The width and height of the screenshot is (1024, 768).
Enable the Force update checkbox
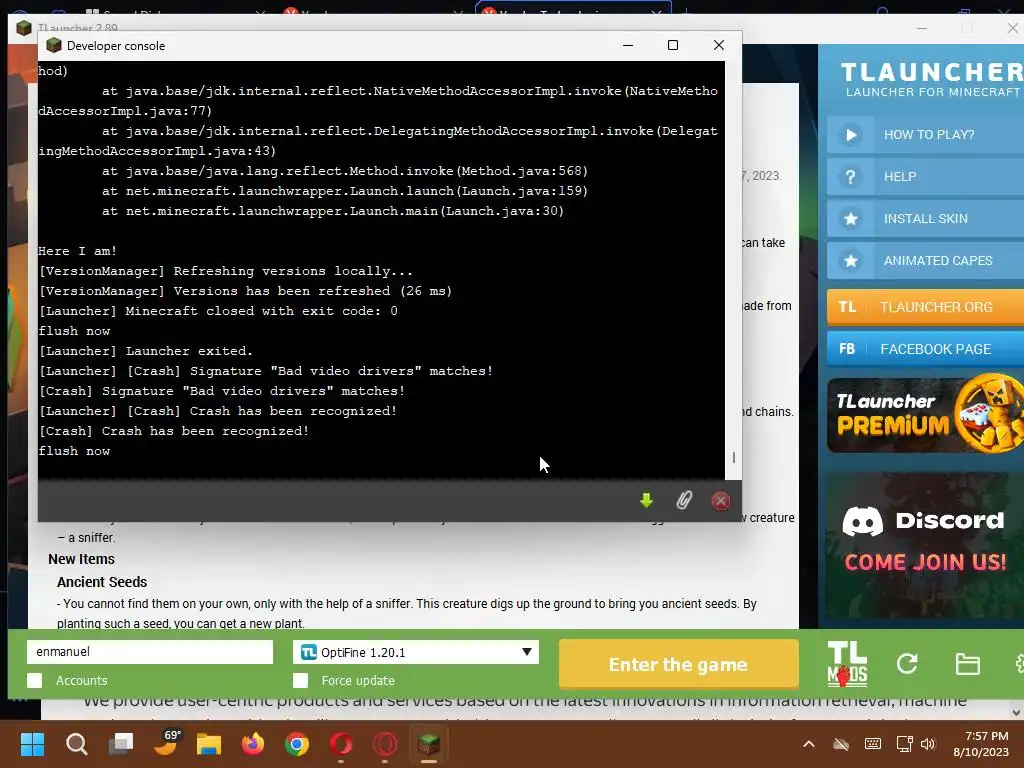click(x=300, y=680)
